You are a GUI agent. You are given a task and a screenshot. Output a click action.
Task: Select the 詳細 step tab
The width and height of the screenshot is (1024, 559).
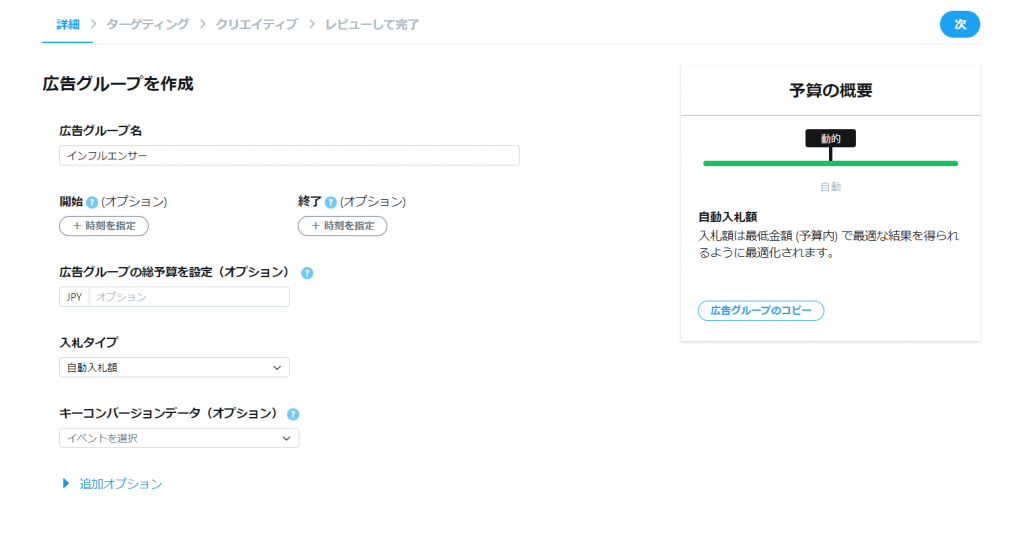click(x=68, y=24)
